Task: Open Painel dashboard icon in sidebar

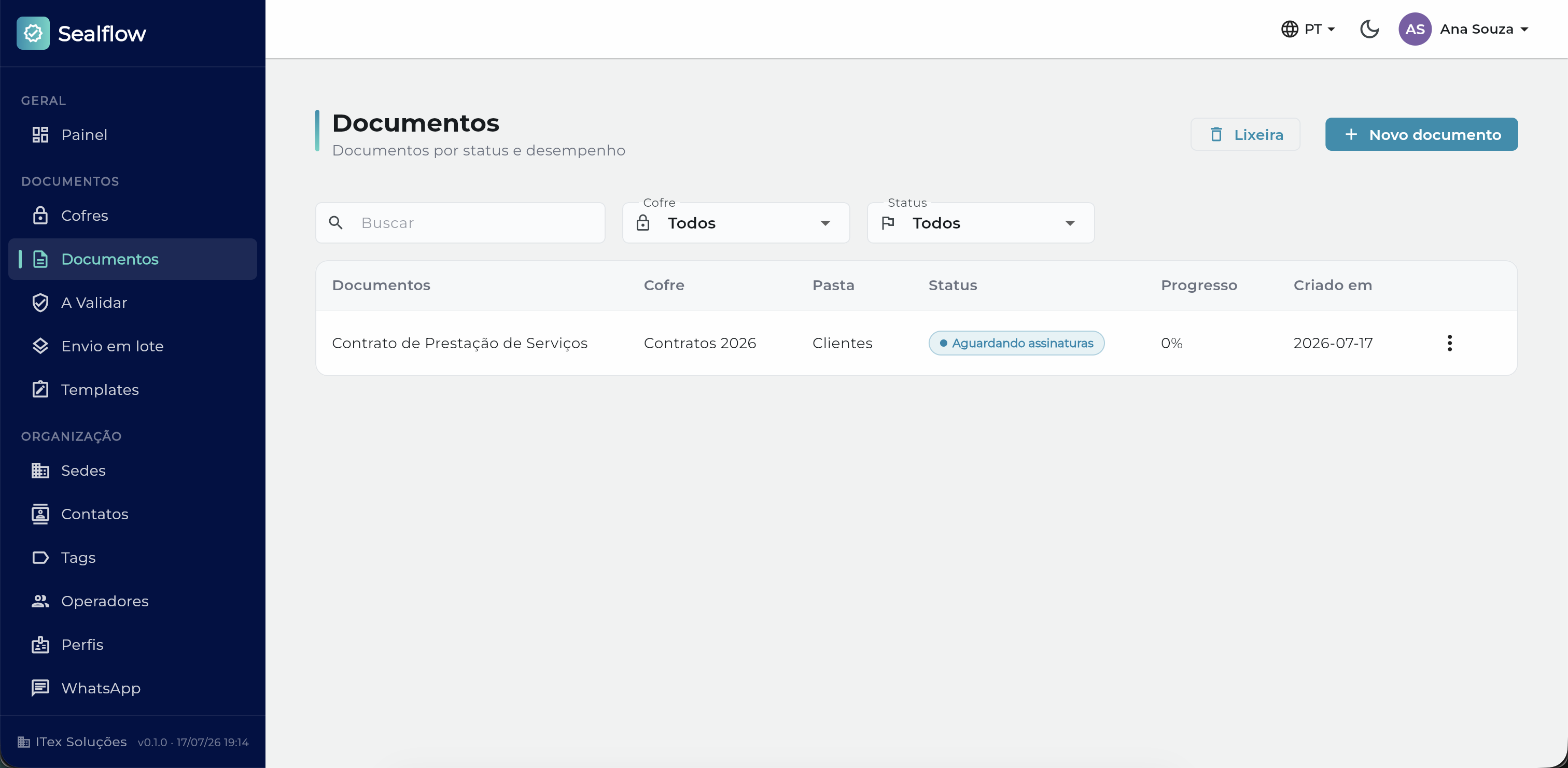Action: coord(40,135)
